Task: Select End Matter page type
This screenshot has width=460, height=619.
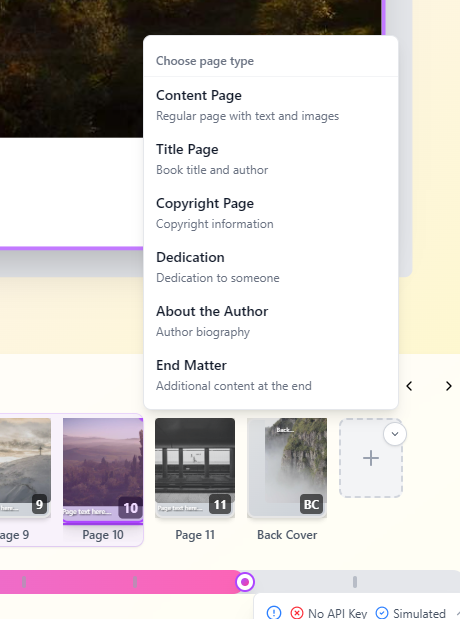Action: [x=271, y=375]
